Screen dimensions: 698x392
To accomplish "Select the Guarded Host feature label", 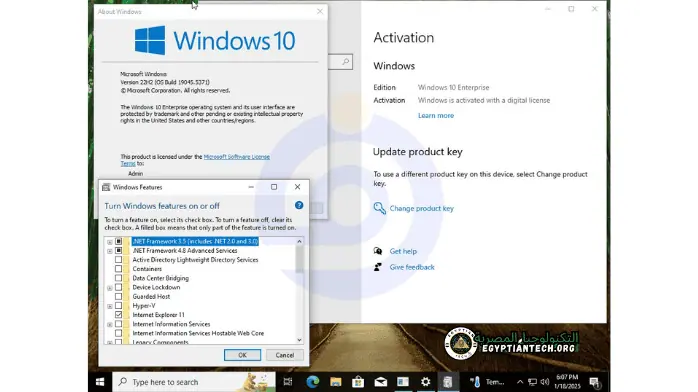I will [x=151, y=296].
